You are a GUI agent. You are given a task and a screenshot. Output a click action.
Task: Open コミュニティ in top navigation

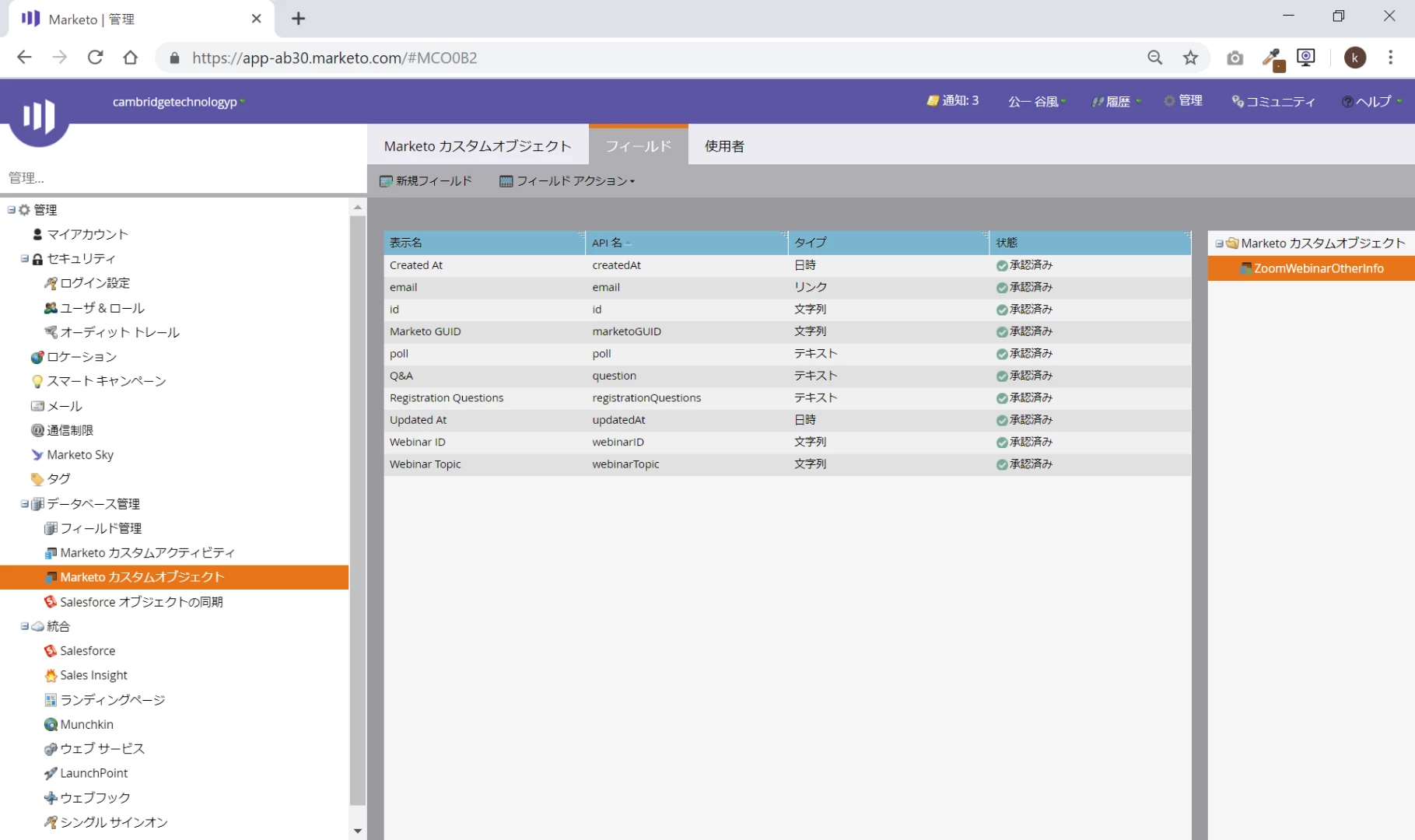coord(1273,101)
